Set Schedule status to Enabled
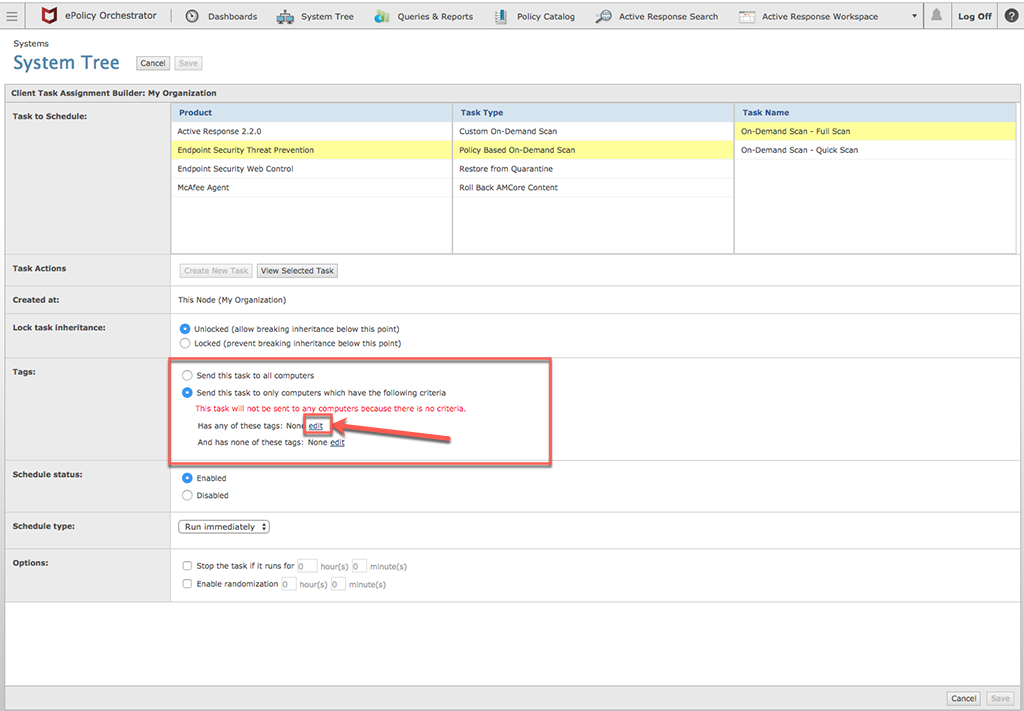Viewport: 1024px width, 711px height. tap(187, 478)
